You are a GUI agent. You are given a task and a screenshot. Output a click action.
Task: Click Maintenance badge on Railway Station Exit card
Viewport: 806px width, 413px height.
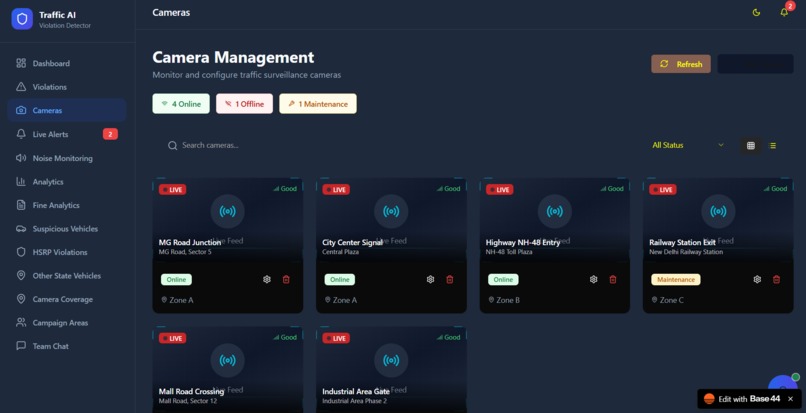(676, 280)
